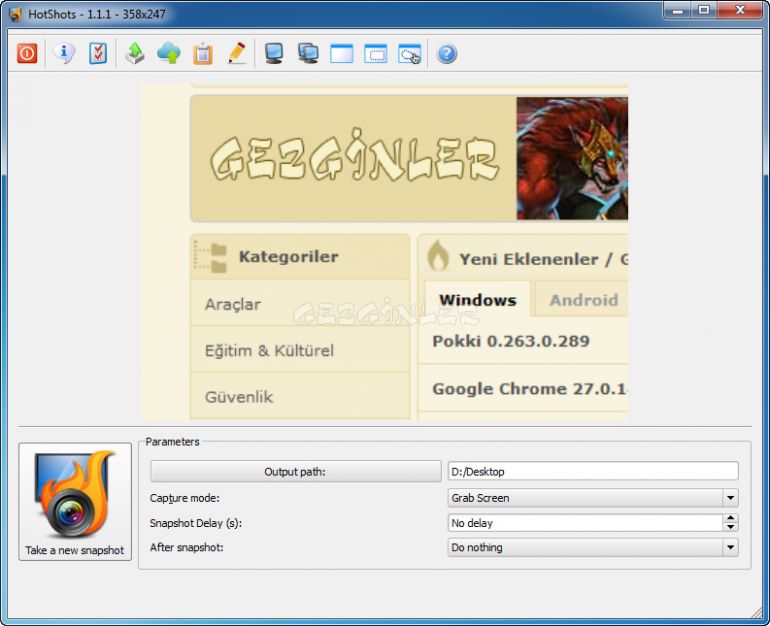This screenshot has width=770, height=626.
Task: Edit the D:/Desktop output path field
Action: [593, 471]
